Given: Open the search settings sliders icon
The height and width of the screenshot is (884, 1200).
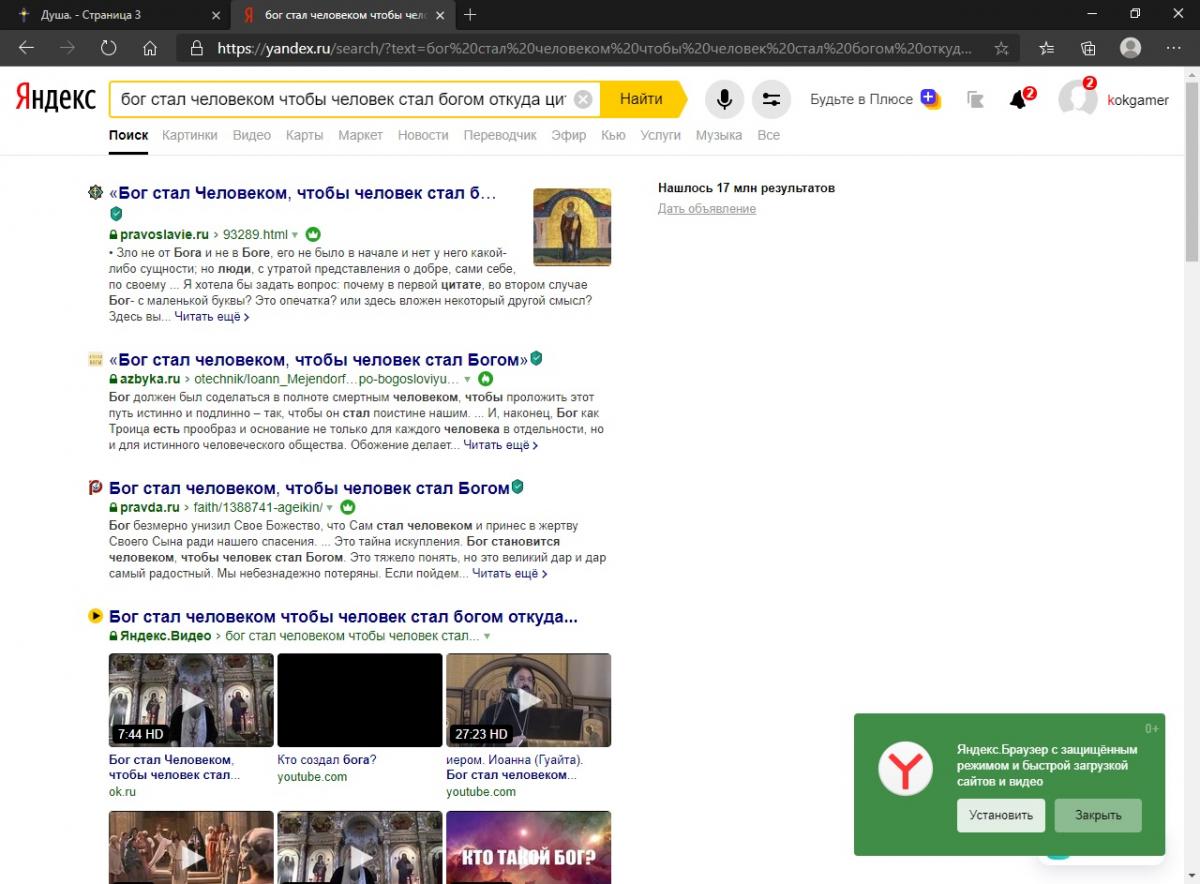Looking at the screenshot, I should pos(771,99).
